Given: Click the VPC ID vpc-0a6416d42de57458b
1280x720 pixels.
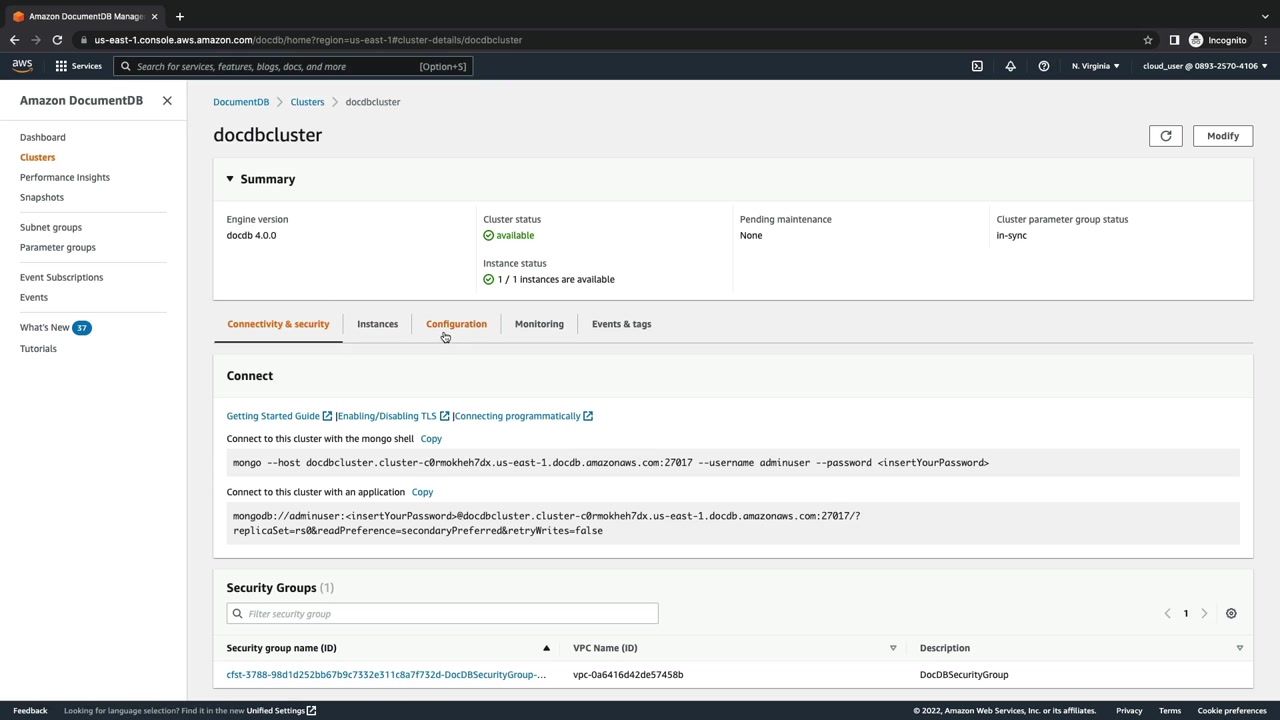Looking at the screenshot, I should (x=628, y=675).
